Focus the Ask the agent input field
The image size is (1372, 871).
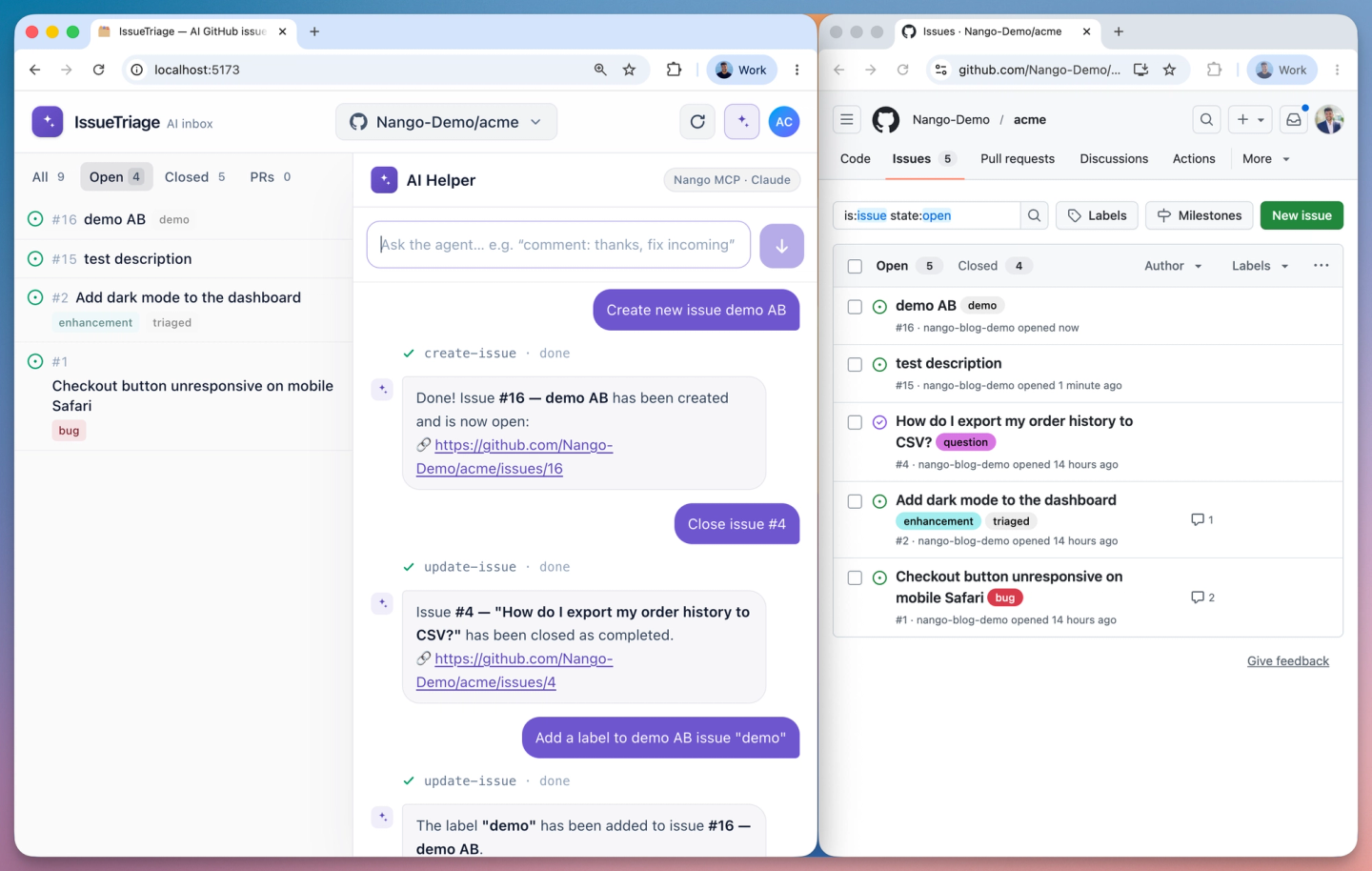click(558, 245)
